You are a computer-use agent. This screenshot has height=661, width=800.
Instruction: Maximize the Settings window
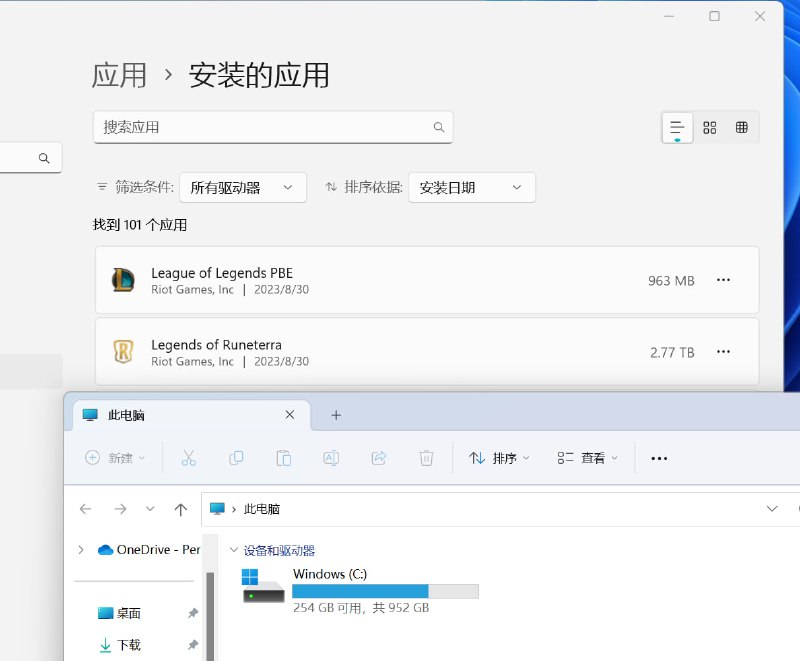pos(714,16)
